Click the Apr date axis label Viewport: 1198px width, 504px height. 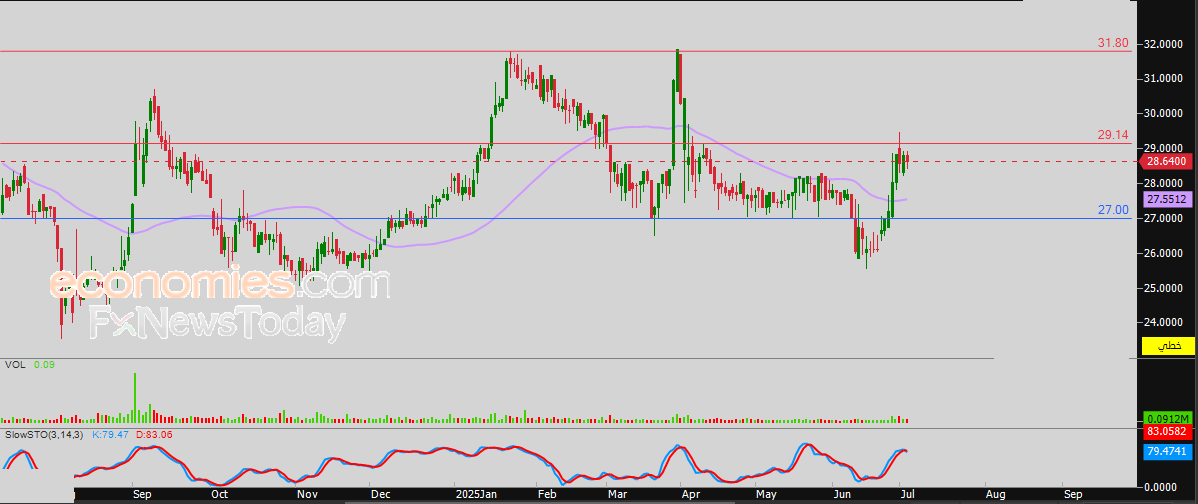689,494
